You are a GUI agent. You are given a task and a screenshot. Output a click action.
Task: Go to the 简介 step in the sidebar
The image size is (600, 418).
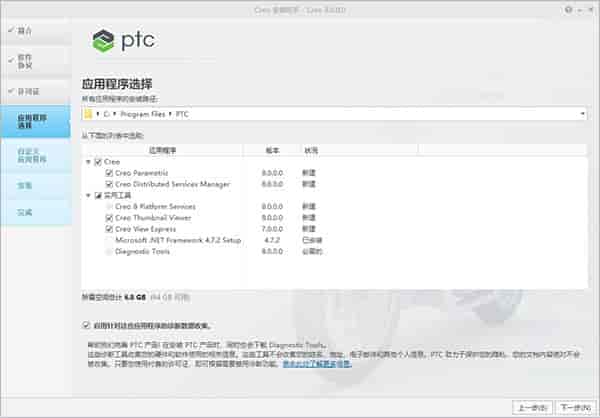(x=36, y=31)
